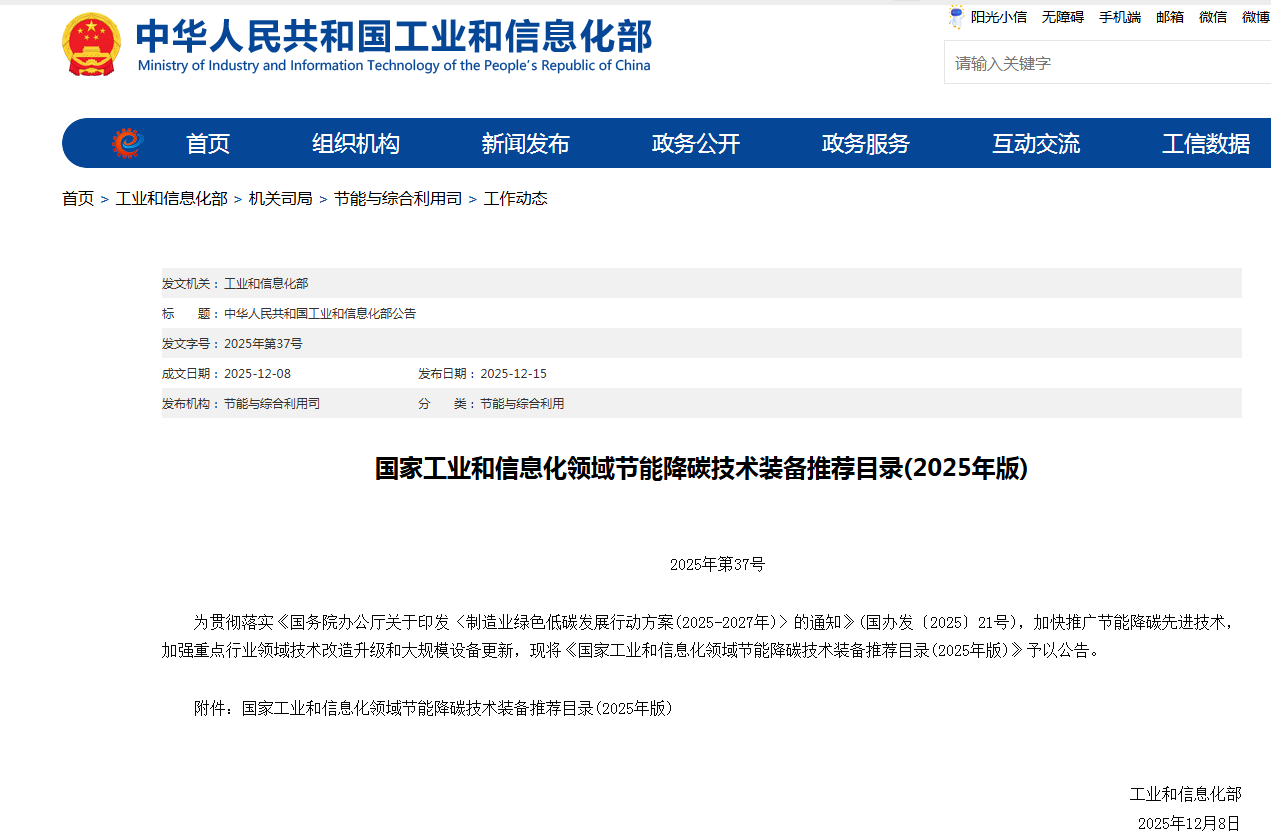
Task: Switch to the 新闻发布 menu
Action: click(x=526, y=142)
